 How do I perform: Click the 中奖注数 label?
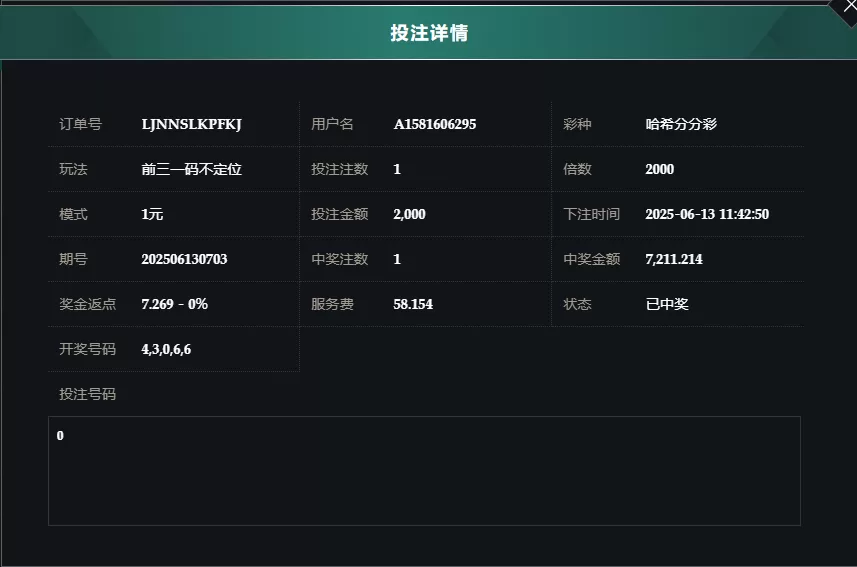tap(339, 259)
